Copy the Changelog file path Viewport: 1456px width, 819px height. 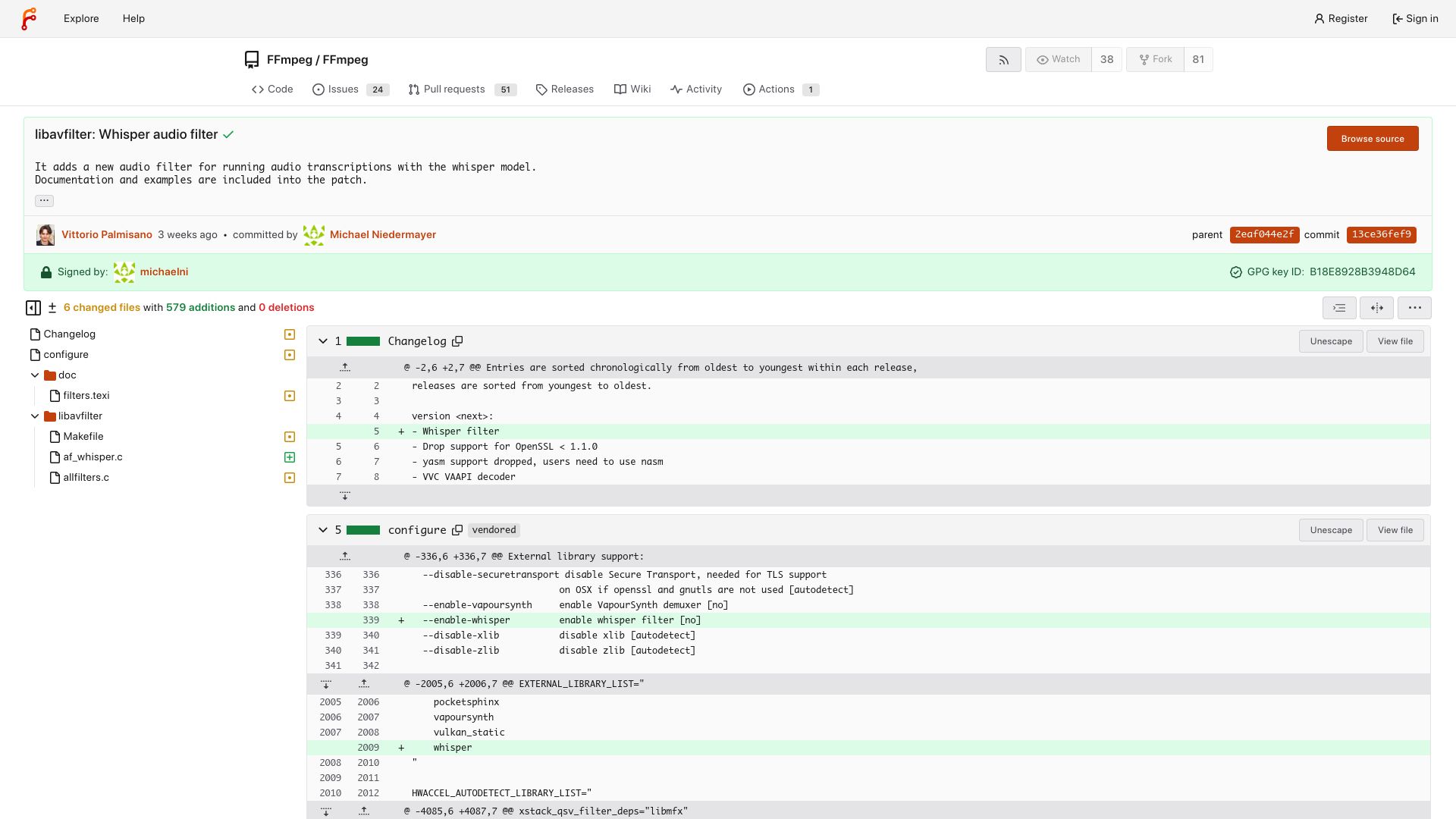coord(457,341)
